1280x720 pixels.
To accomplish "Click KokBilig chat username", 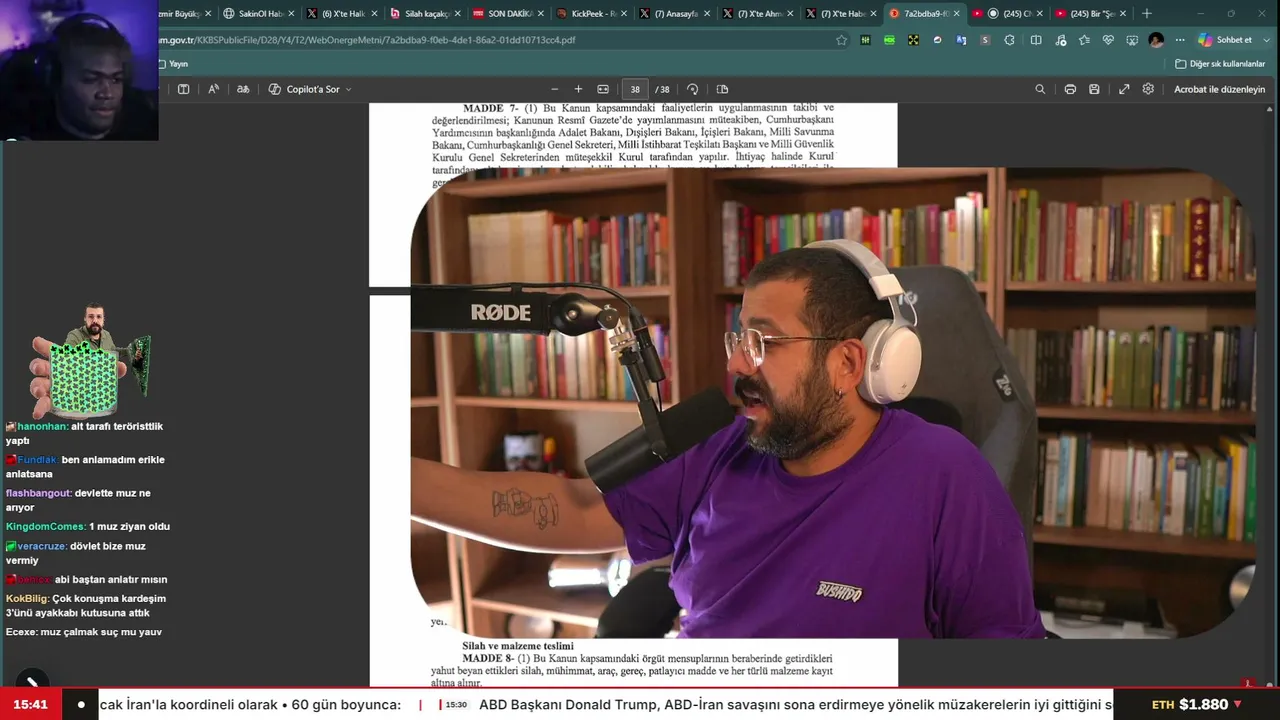I will tap(27, 598).
